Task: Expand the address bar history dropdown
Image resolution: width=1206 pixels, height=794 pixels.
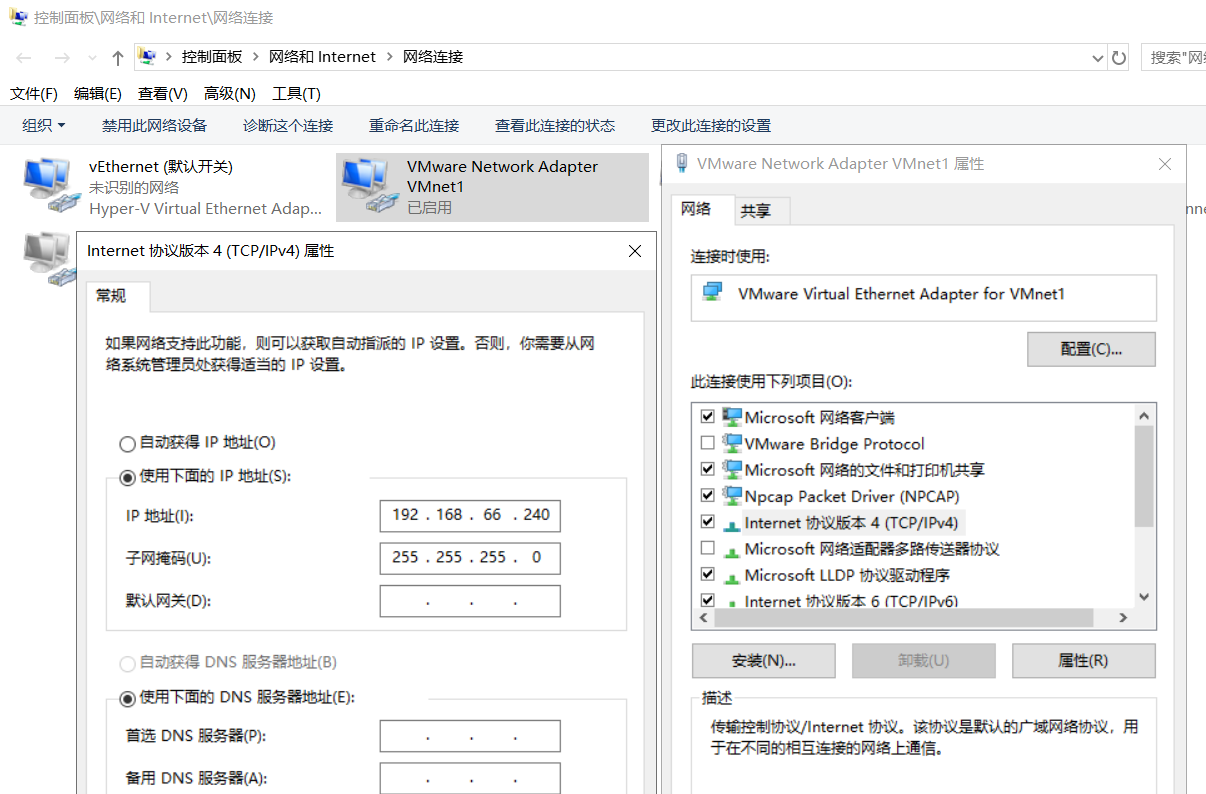Action: pos(1097,58)
